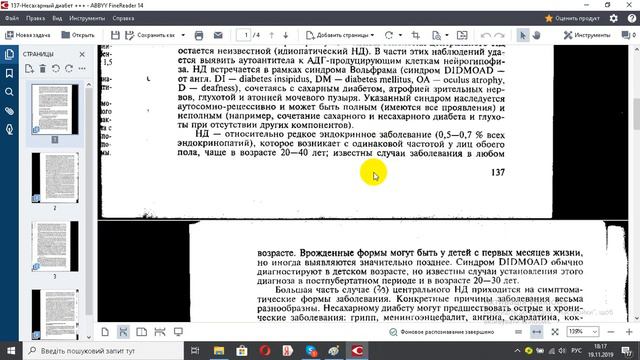This screenshot has height=360, width=640.
Task: Click the Email envelope icon
Action: pos(218,35)
